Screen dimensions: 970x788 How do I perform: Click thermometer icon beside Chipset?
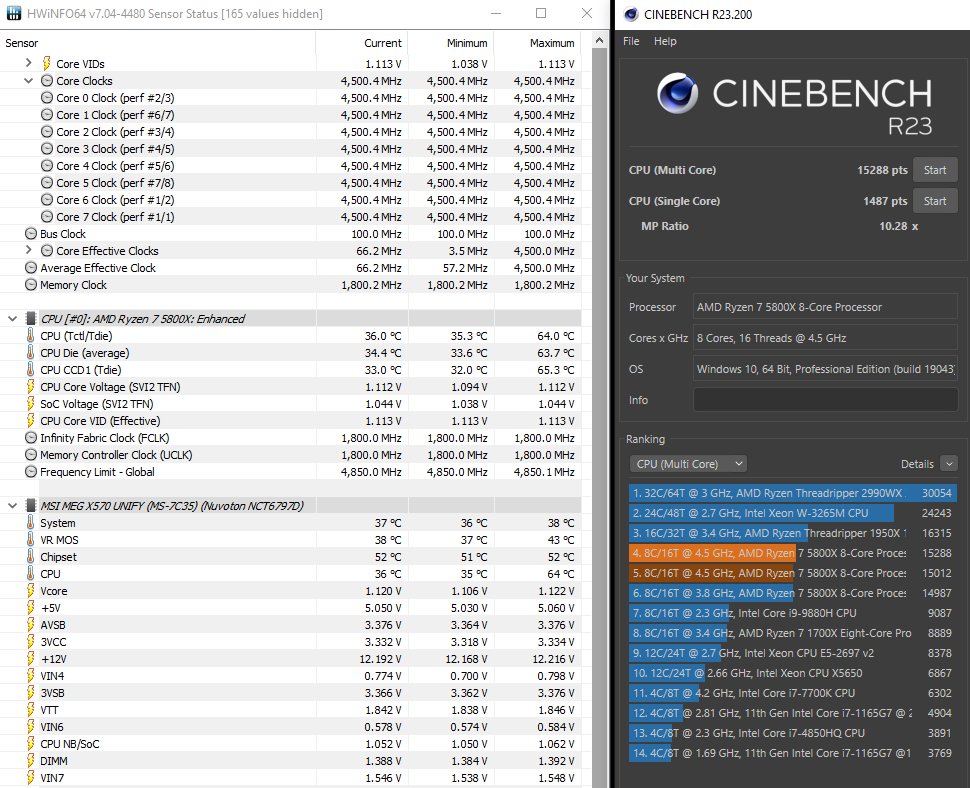pyautogui.click(x=30, y=557)
